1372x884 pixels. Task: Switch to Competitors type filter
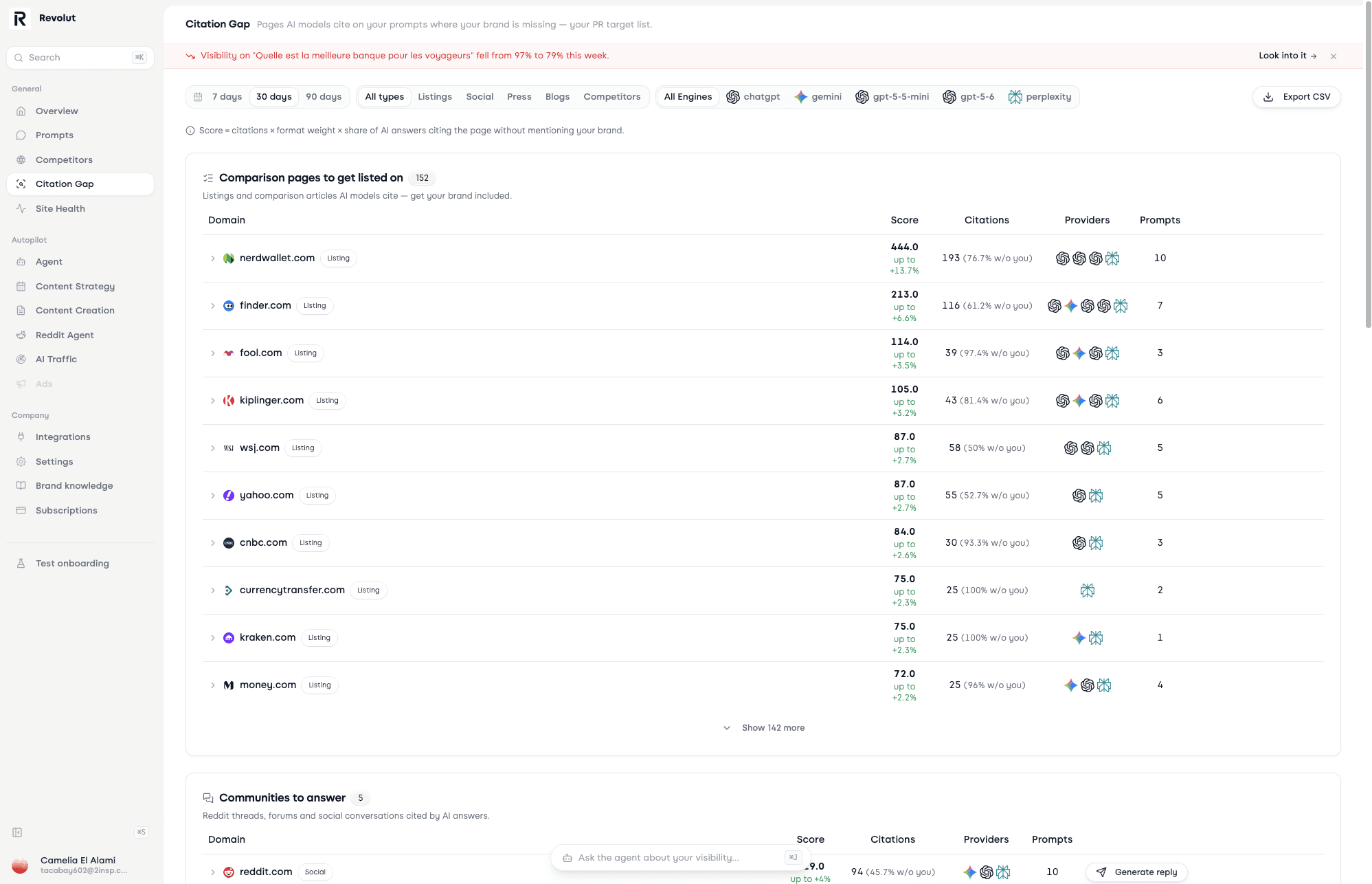[612, 97]
